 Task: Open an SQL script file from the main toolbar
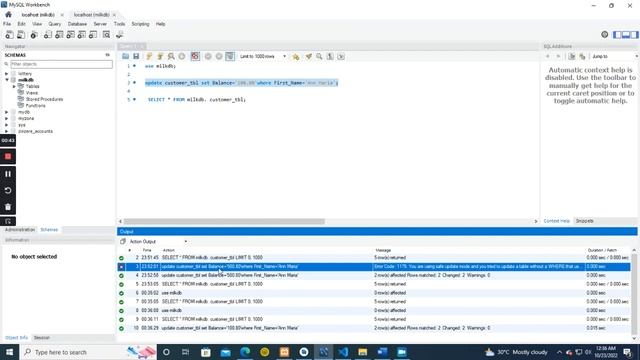coord(21,35)
